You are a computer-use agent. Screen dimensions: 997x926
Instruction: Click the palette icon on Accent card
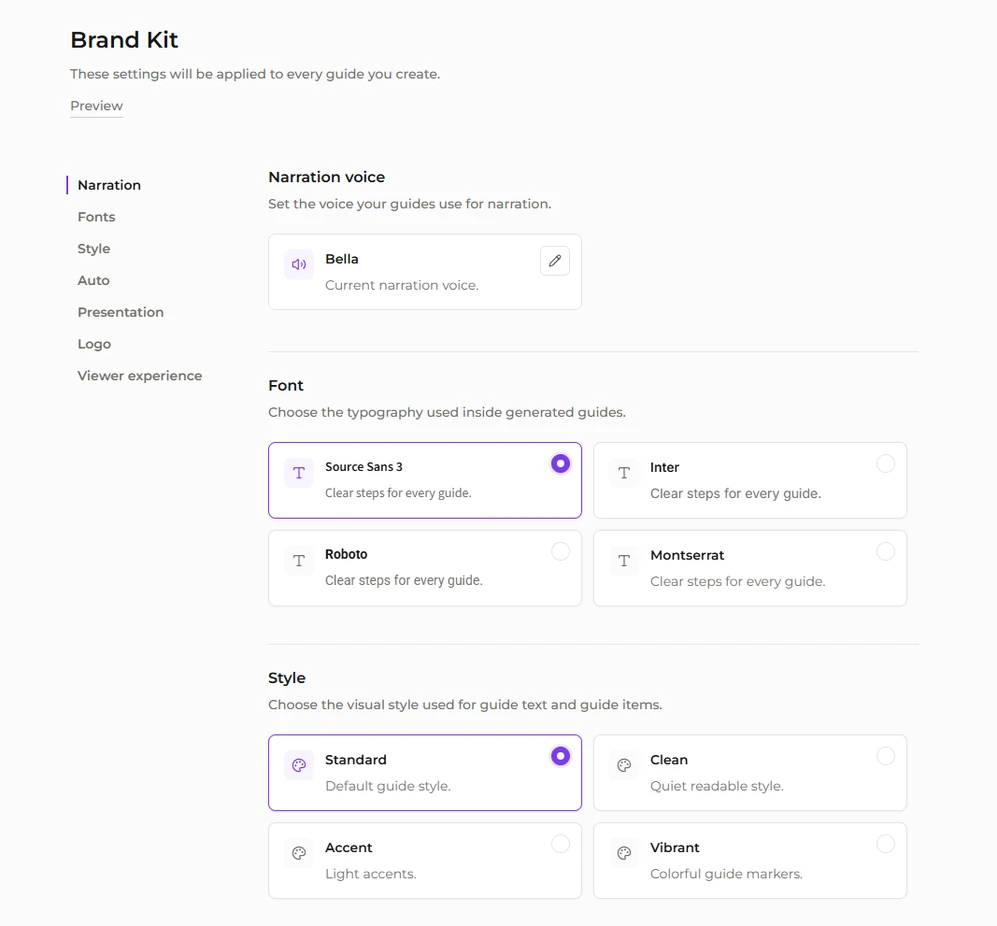click(x=299, y=853)
